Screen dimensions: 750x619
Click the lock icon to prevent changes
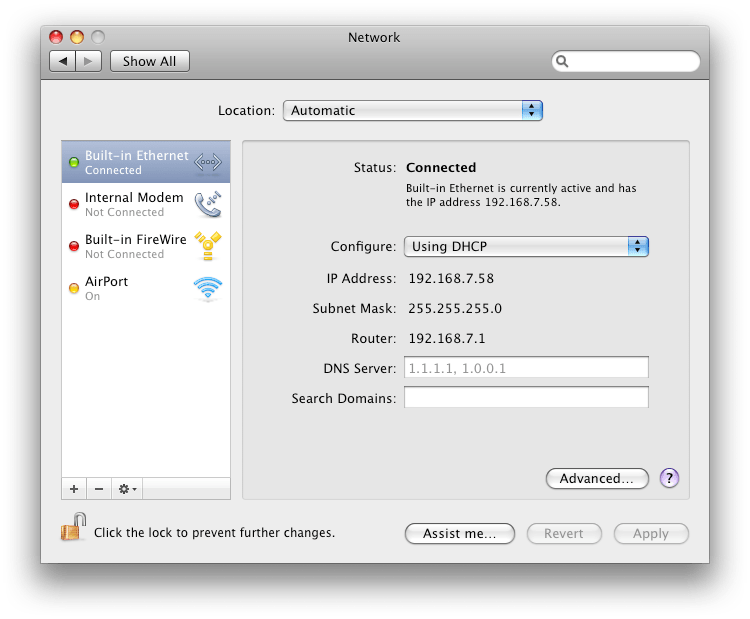pyautogui.click(x=72, y=528)
